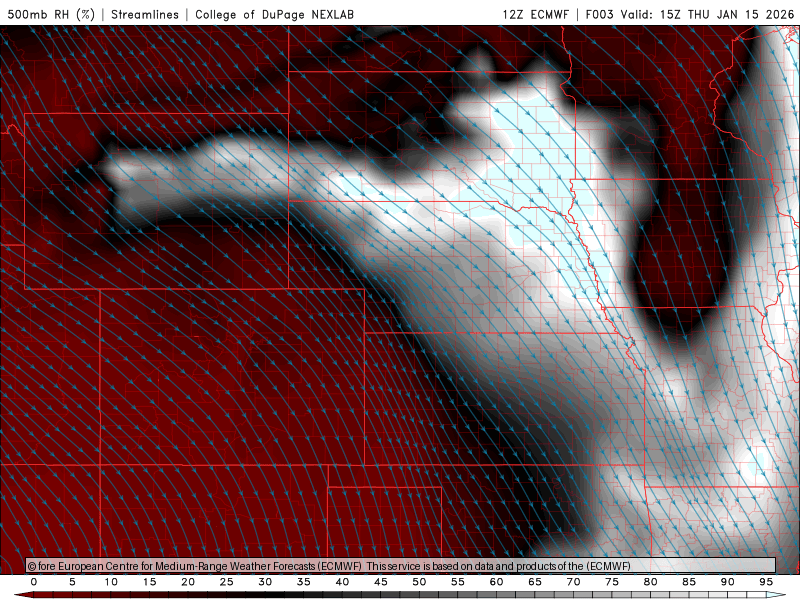
Task: Select the "95" label on the RH scale
Action: pyautogui.click(x=766, y=582)
